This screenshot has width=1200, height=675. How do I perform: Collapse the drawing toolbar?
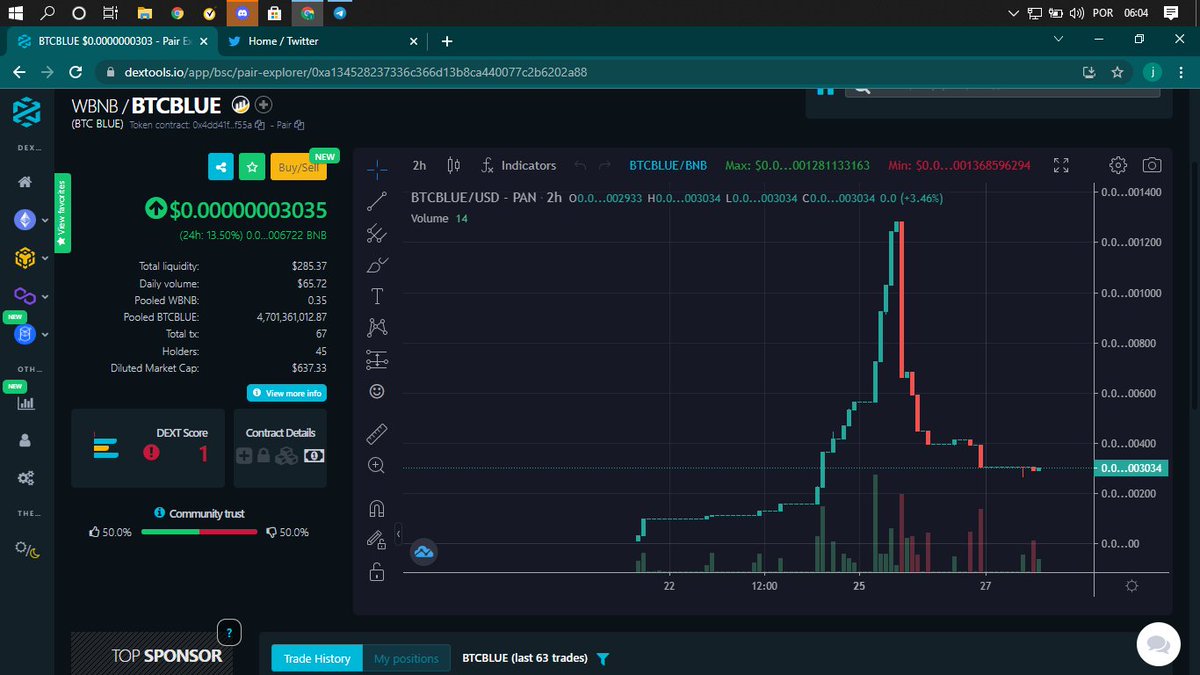point(398,535)
